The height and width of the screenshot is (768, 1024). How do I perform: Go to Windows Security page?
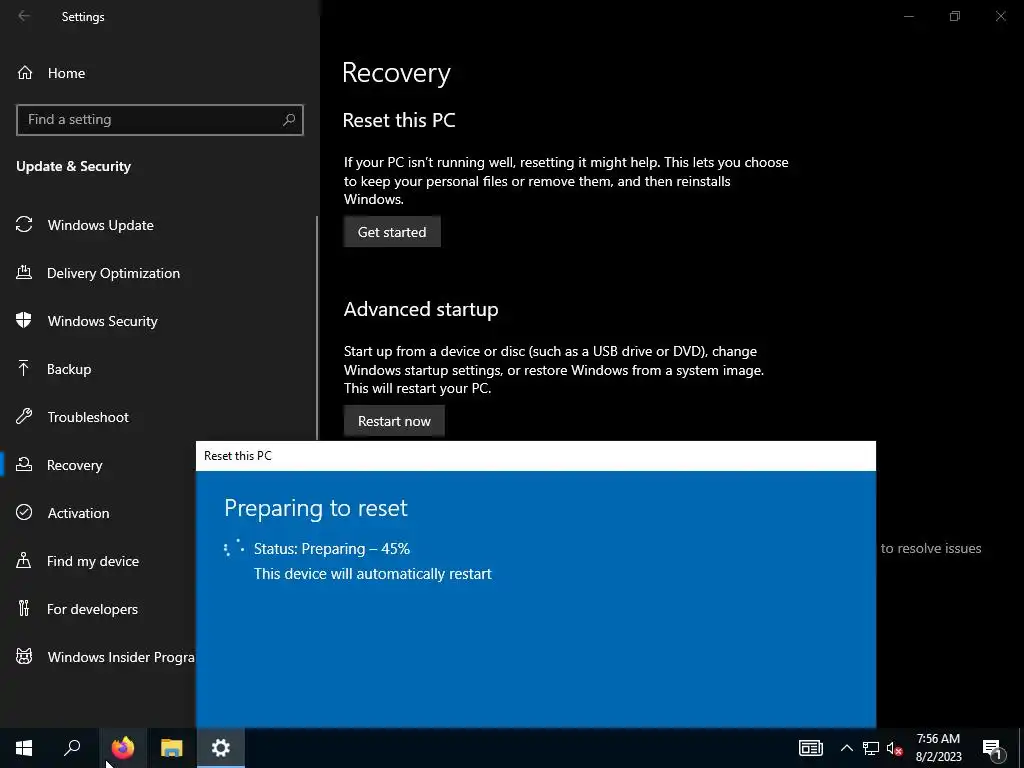[103, 321]
